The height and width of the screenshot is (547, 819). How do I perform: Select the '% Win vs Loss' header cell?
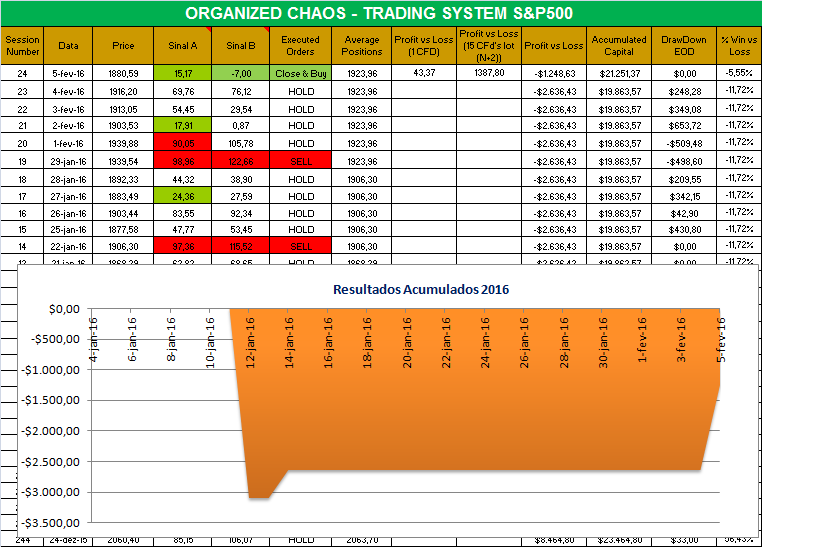pyautogui.click(x=739, y=45)
